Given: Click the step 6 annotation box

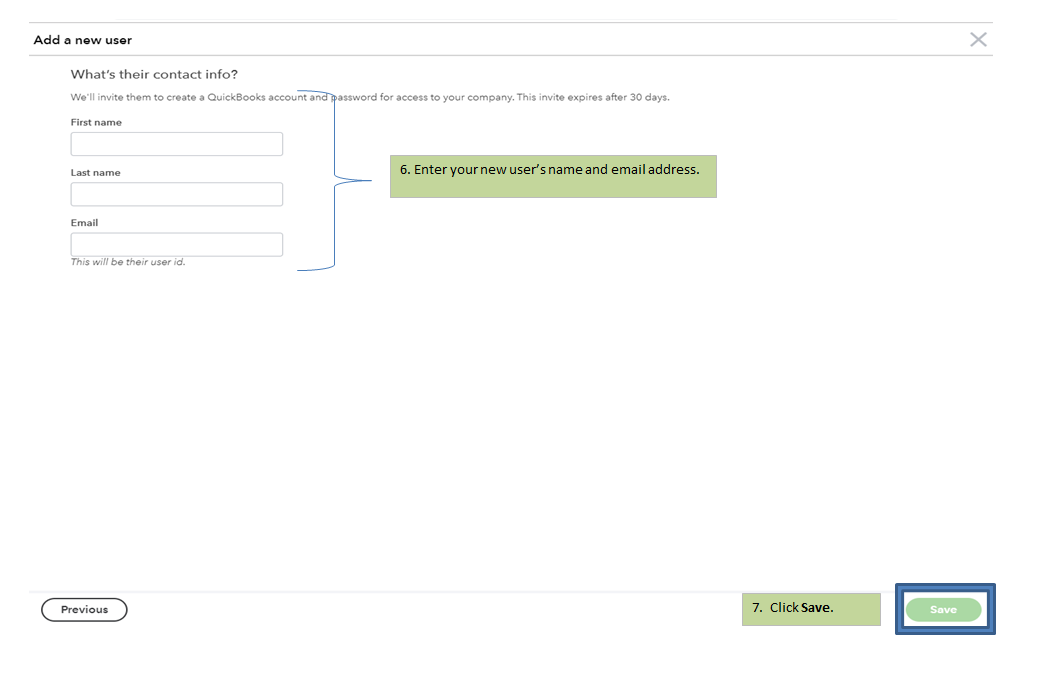Looking at the screenshot, I should click(x=553, y=175).
